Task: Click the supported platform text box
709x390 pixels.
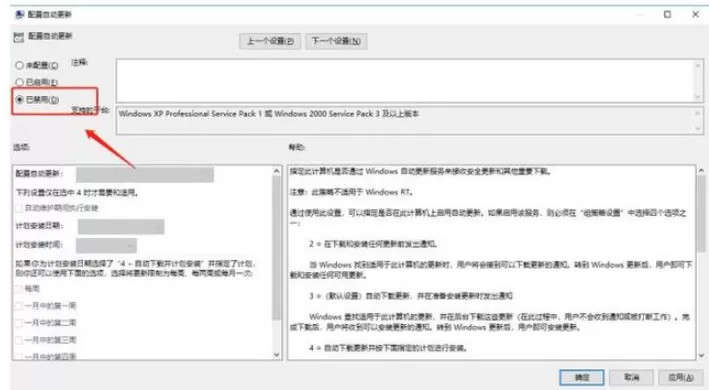Action: coord(405,120)
